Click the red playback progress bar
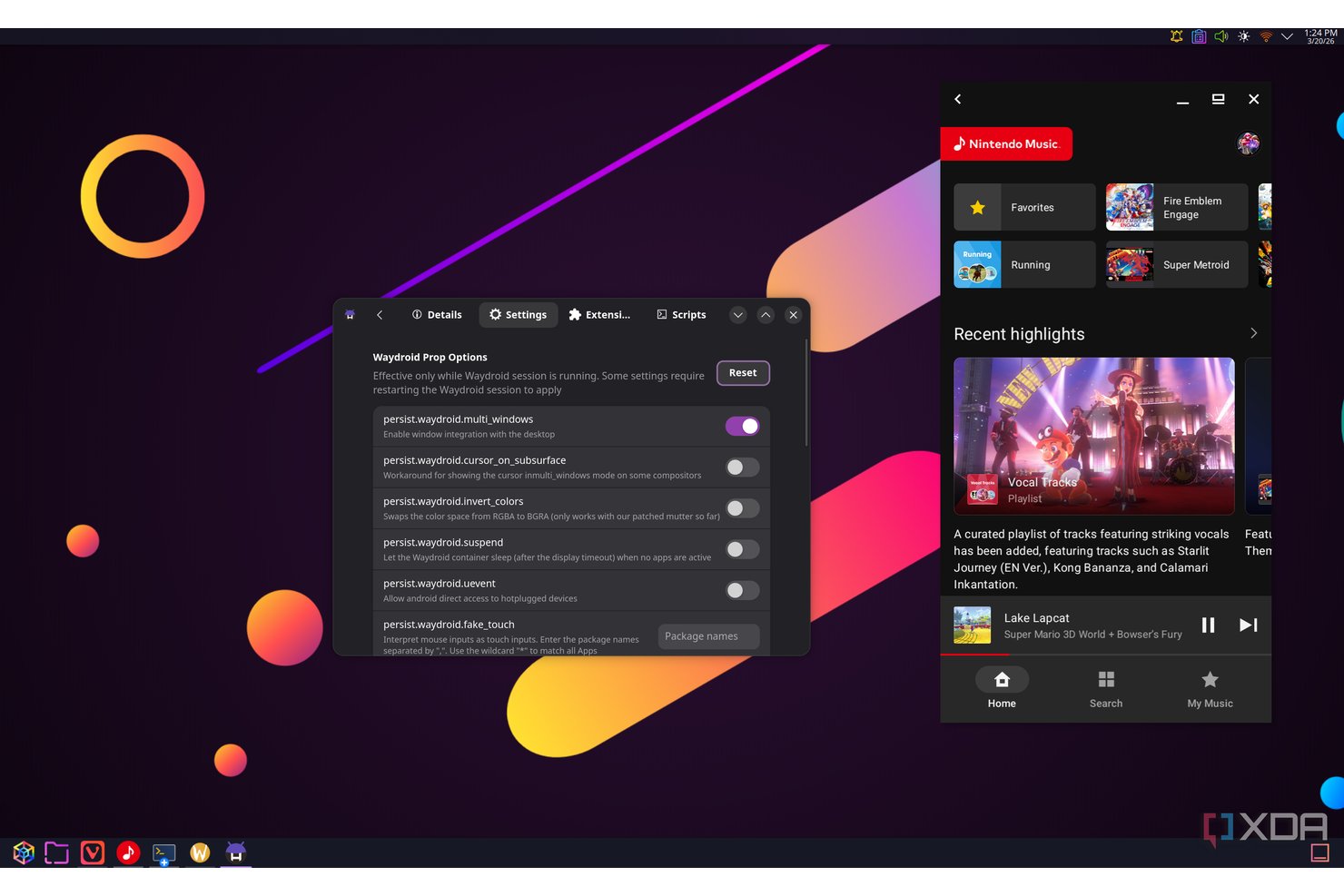 pyautogui.click(x=974, y=655)
